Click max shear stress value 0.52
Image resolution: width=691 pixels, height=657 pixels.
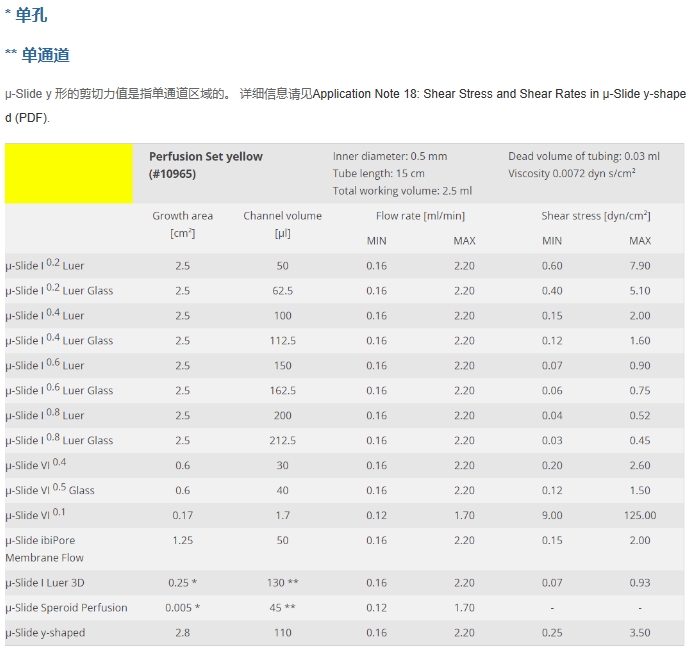tap(640, 416)
